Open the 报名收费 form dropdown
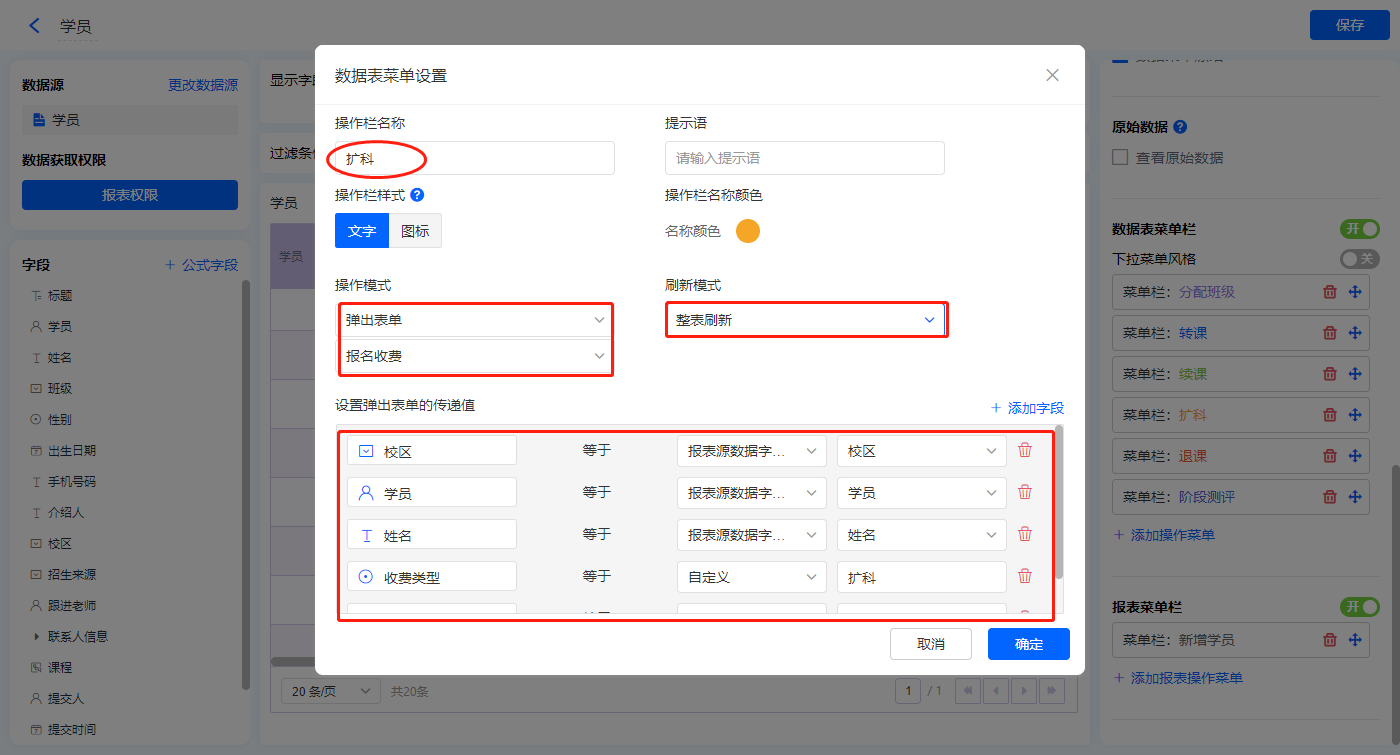 (x=475, y=356)
